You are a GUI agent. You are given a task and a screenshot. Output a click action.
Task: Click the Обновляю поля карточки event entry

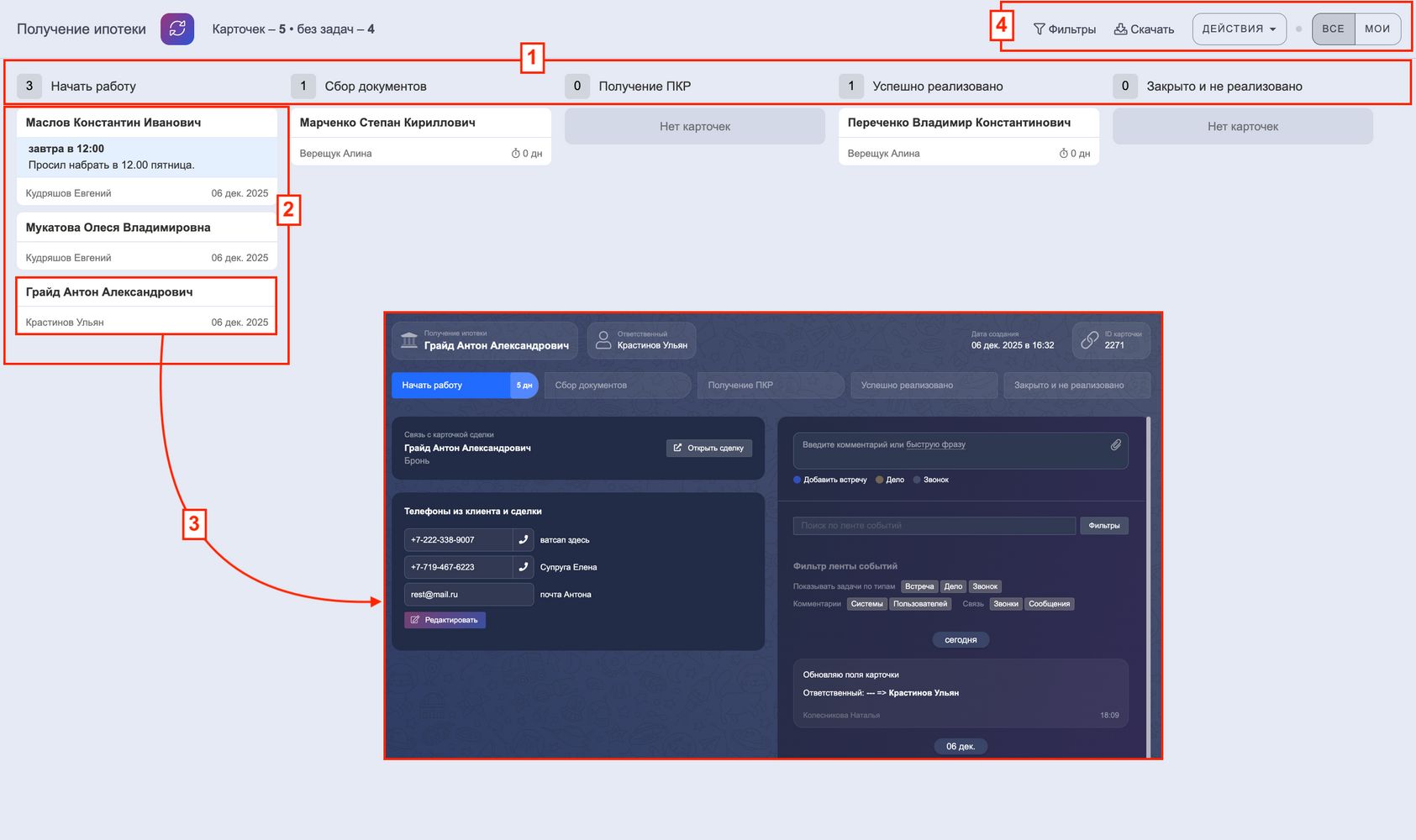point(961,694)
